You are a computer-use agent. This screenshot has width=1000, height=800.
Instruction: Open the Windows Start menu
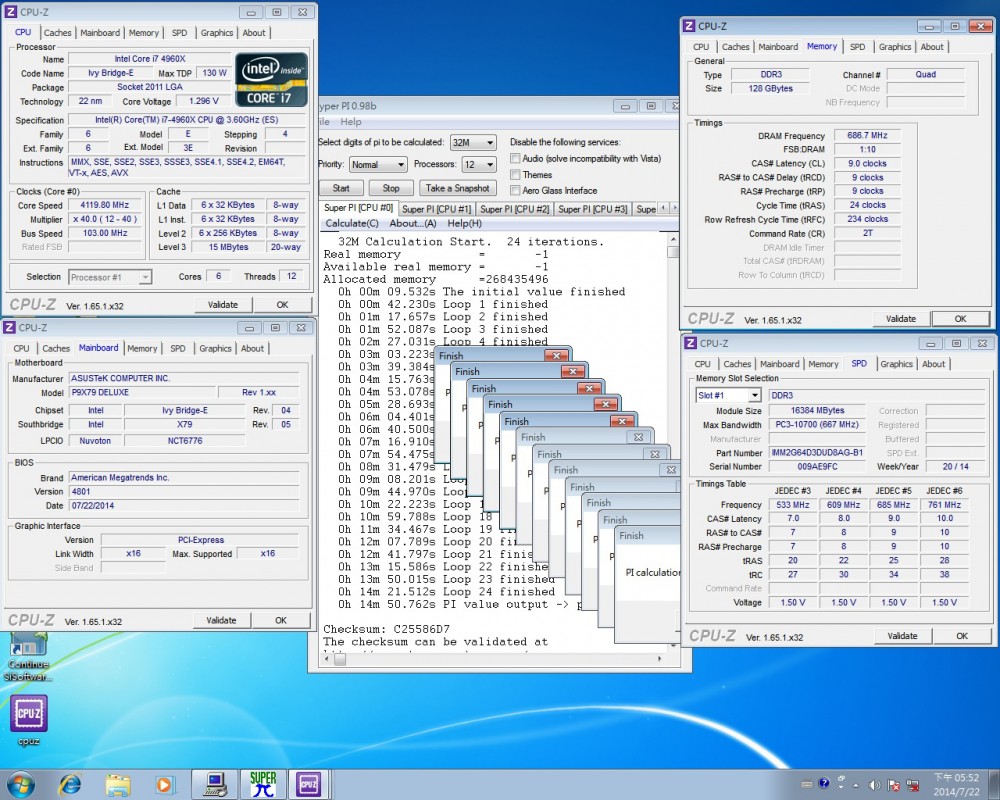click(x=20, y=783)
